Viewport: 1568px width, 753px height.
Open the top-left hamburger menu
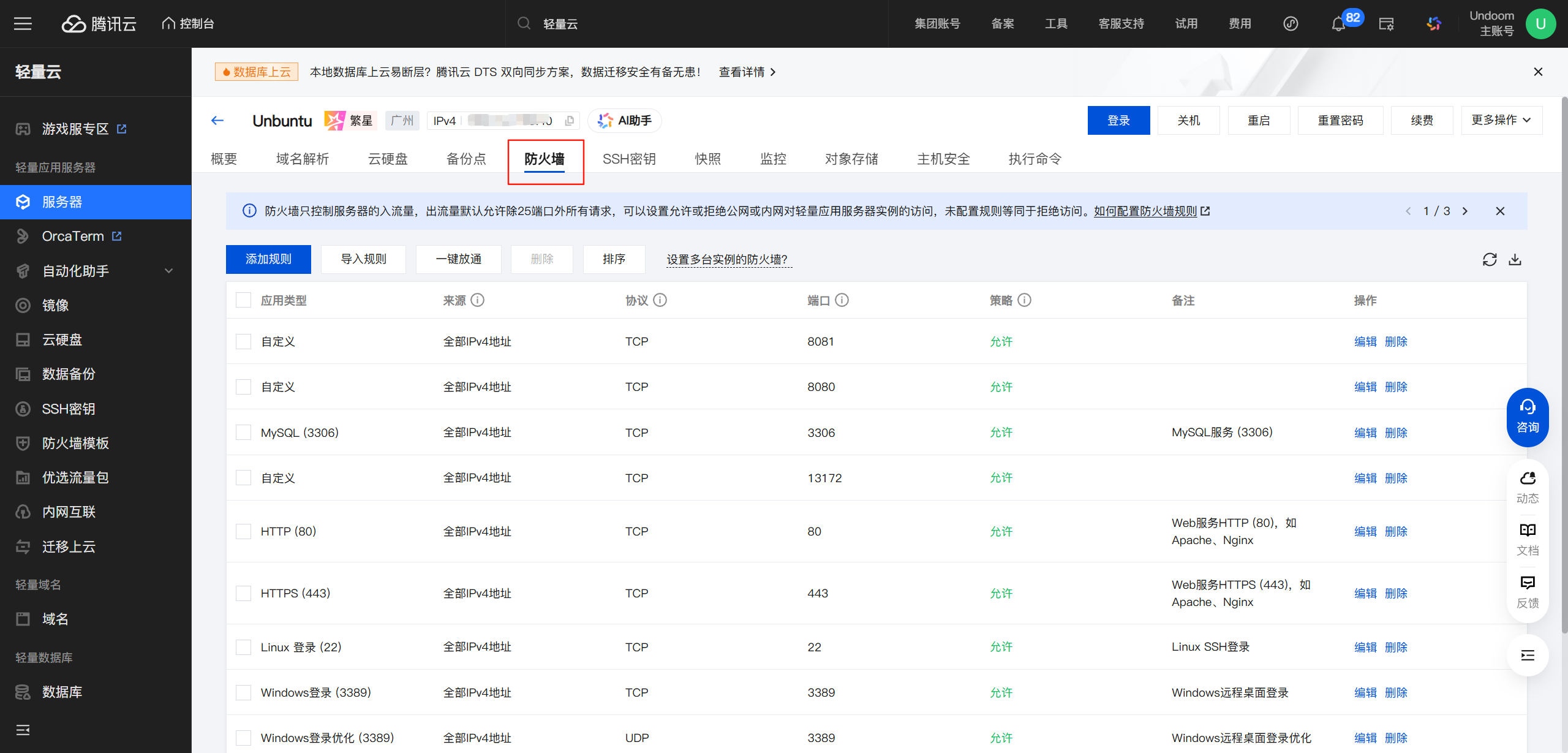23,24
